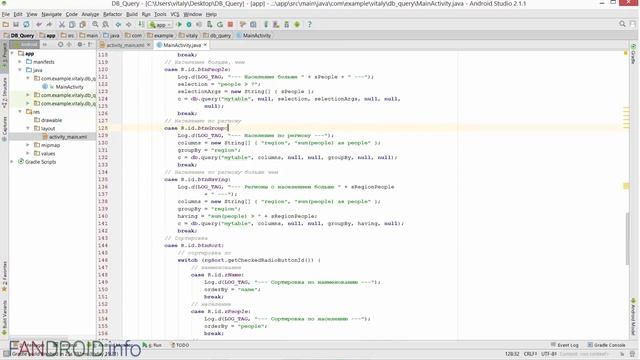Click the Sync Project with Gradle icon
This screenshot has width=640, height=360.
[x=266, y=24]
